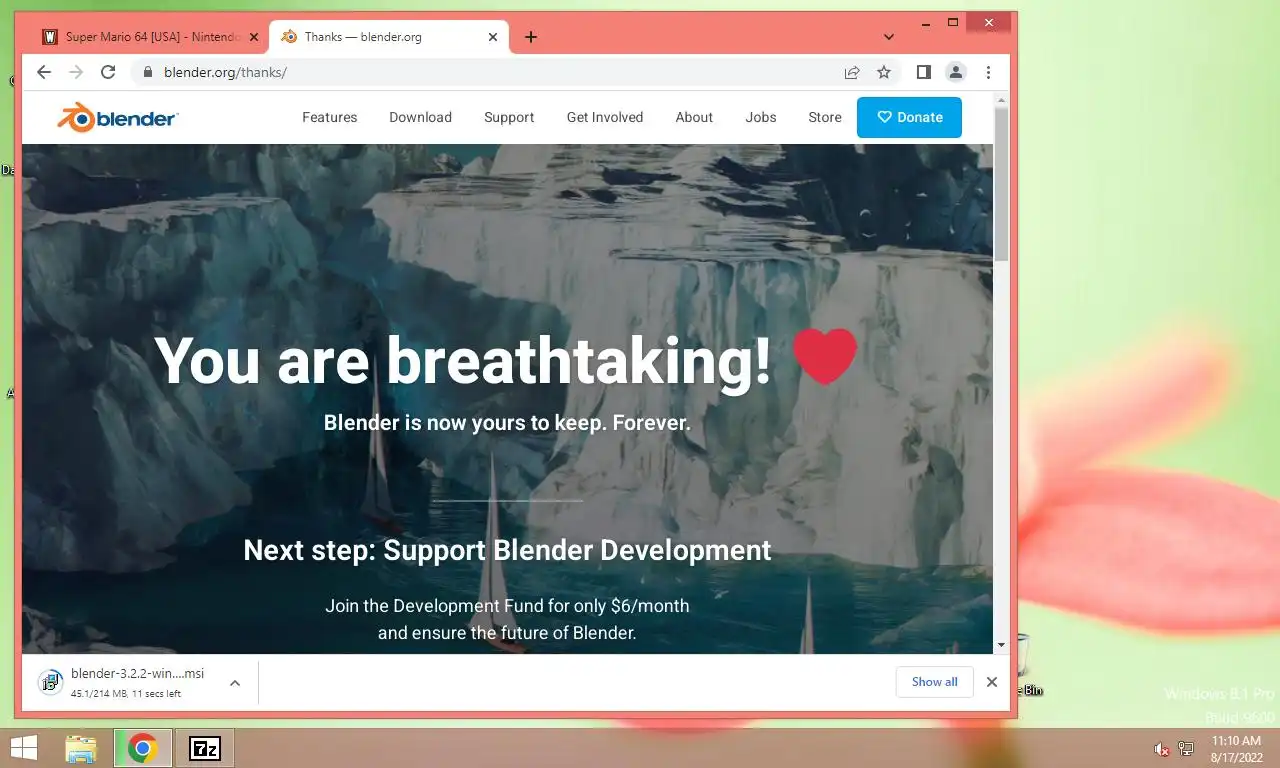
Task: Open the About menu item
Action: (x=694, y=117)
